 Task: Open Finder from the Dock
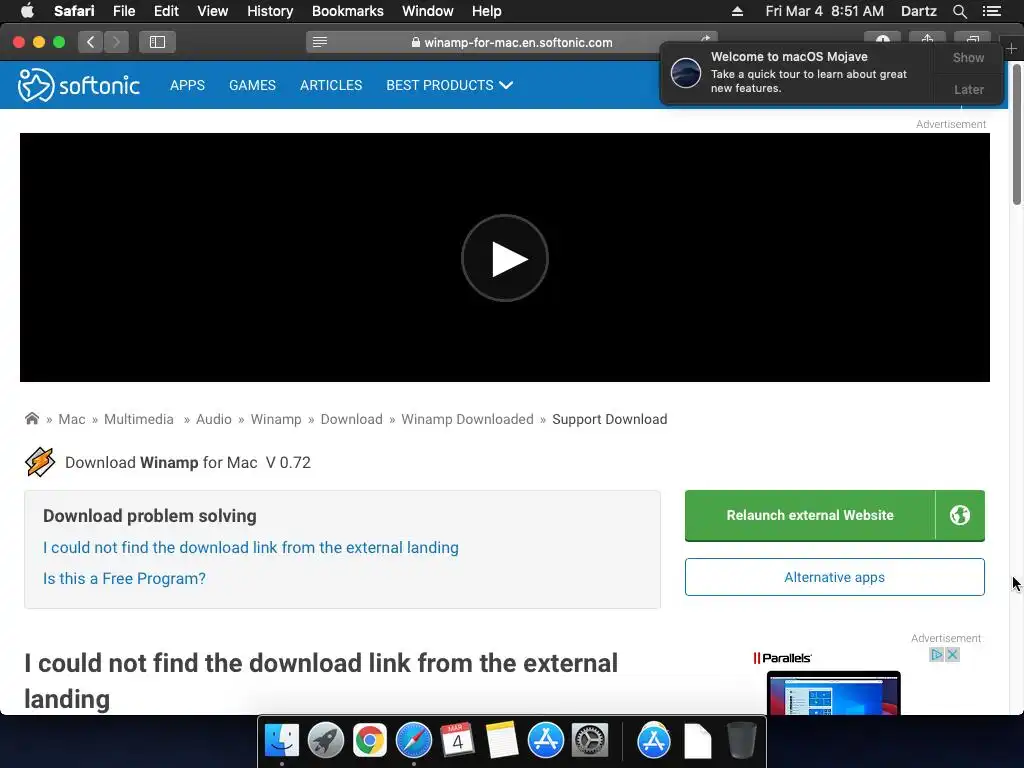point(281,741)
